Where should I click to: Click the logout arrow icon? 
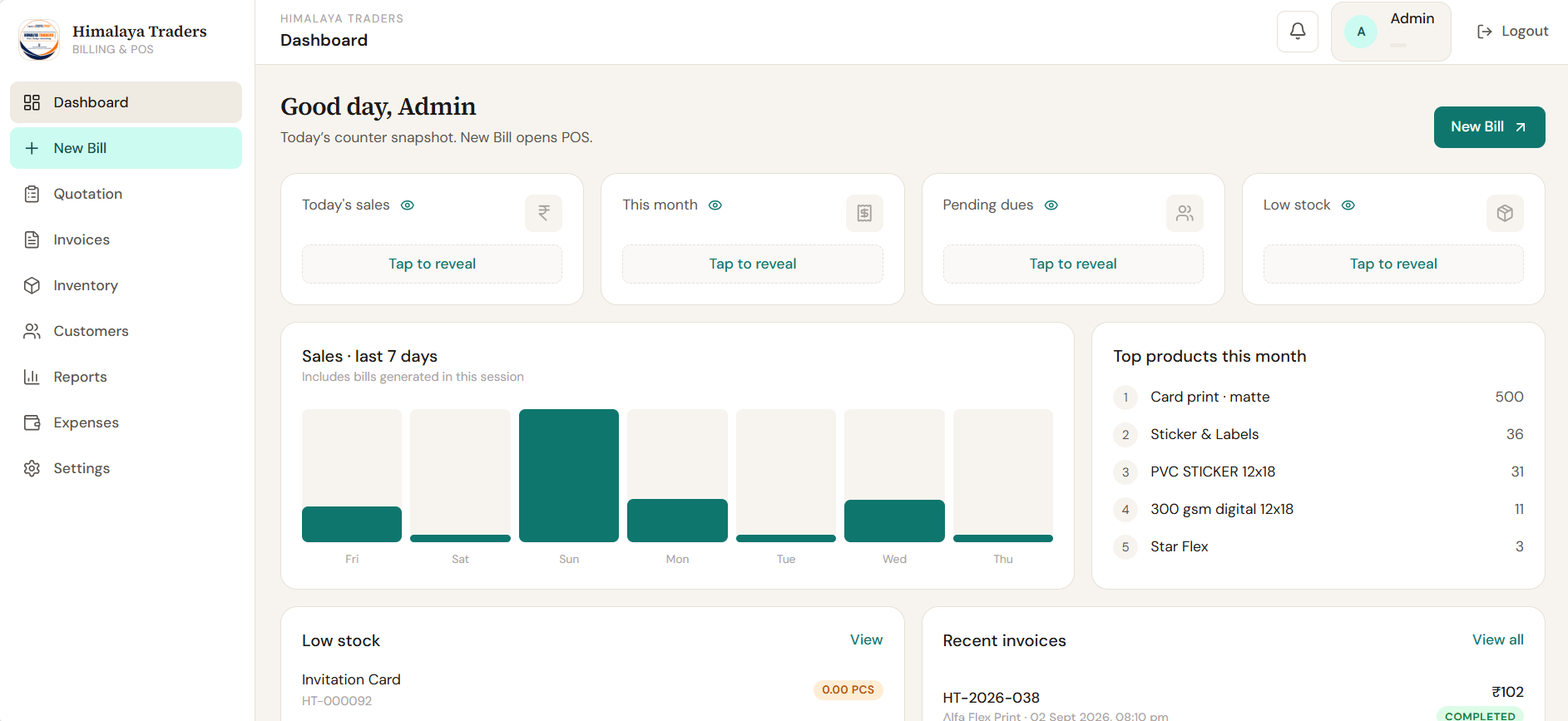click(1485, 32)
